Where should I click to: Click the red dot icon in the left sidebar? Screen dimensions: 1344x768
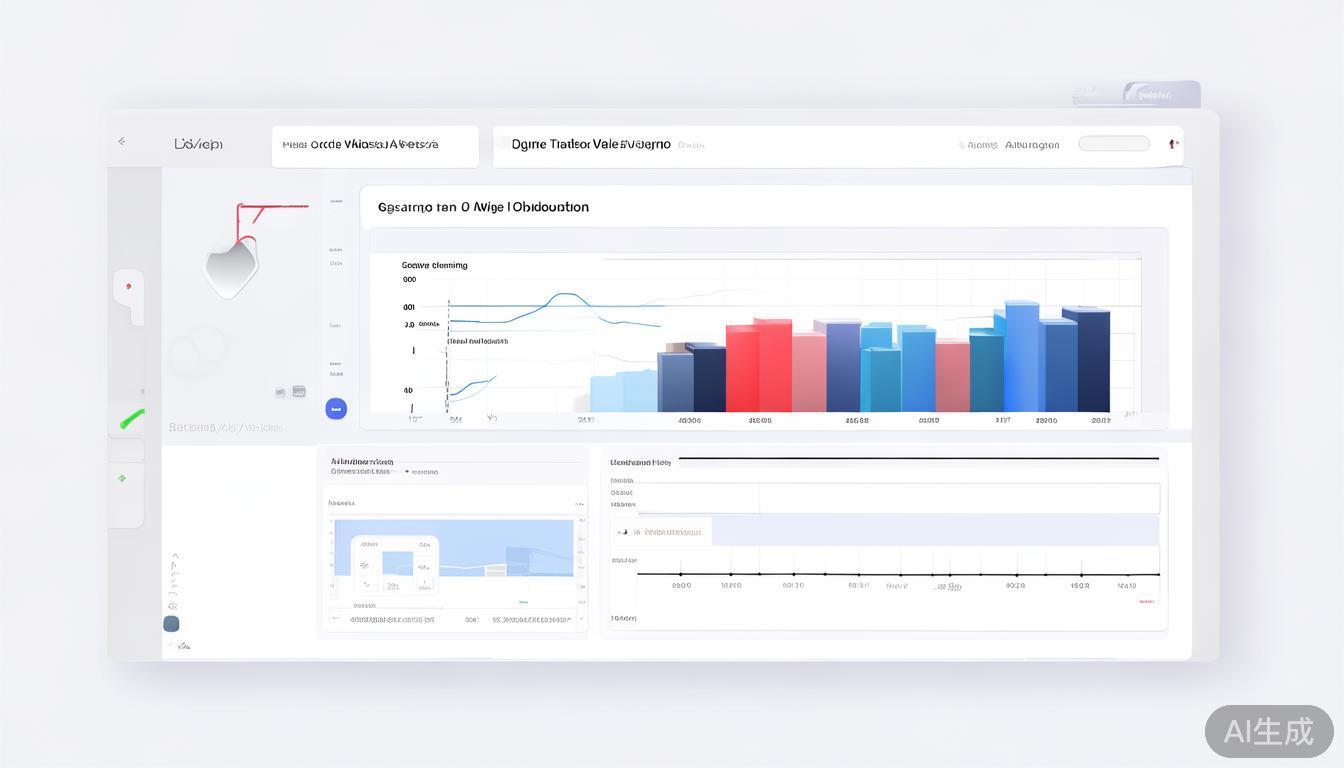click(128, 287)
